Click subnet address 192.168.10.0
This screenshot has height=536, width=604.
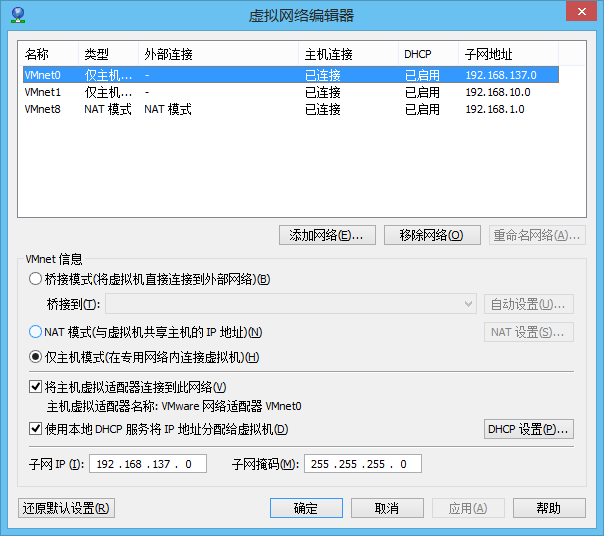coord(498,92)
